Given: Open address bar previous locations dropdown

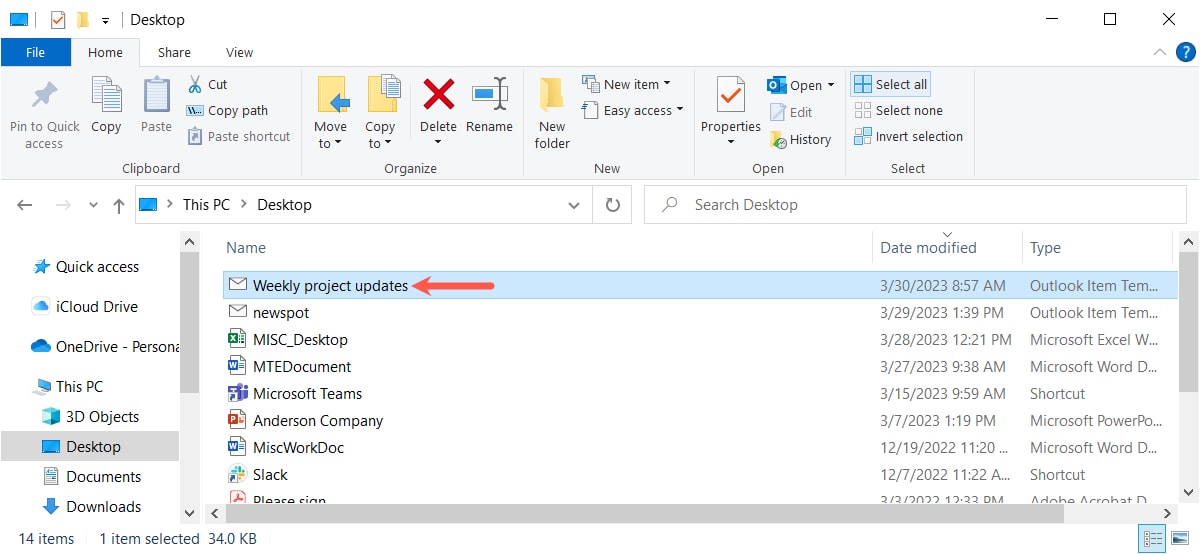Looking at the screenshot, I should click(x=574, y=205).
